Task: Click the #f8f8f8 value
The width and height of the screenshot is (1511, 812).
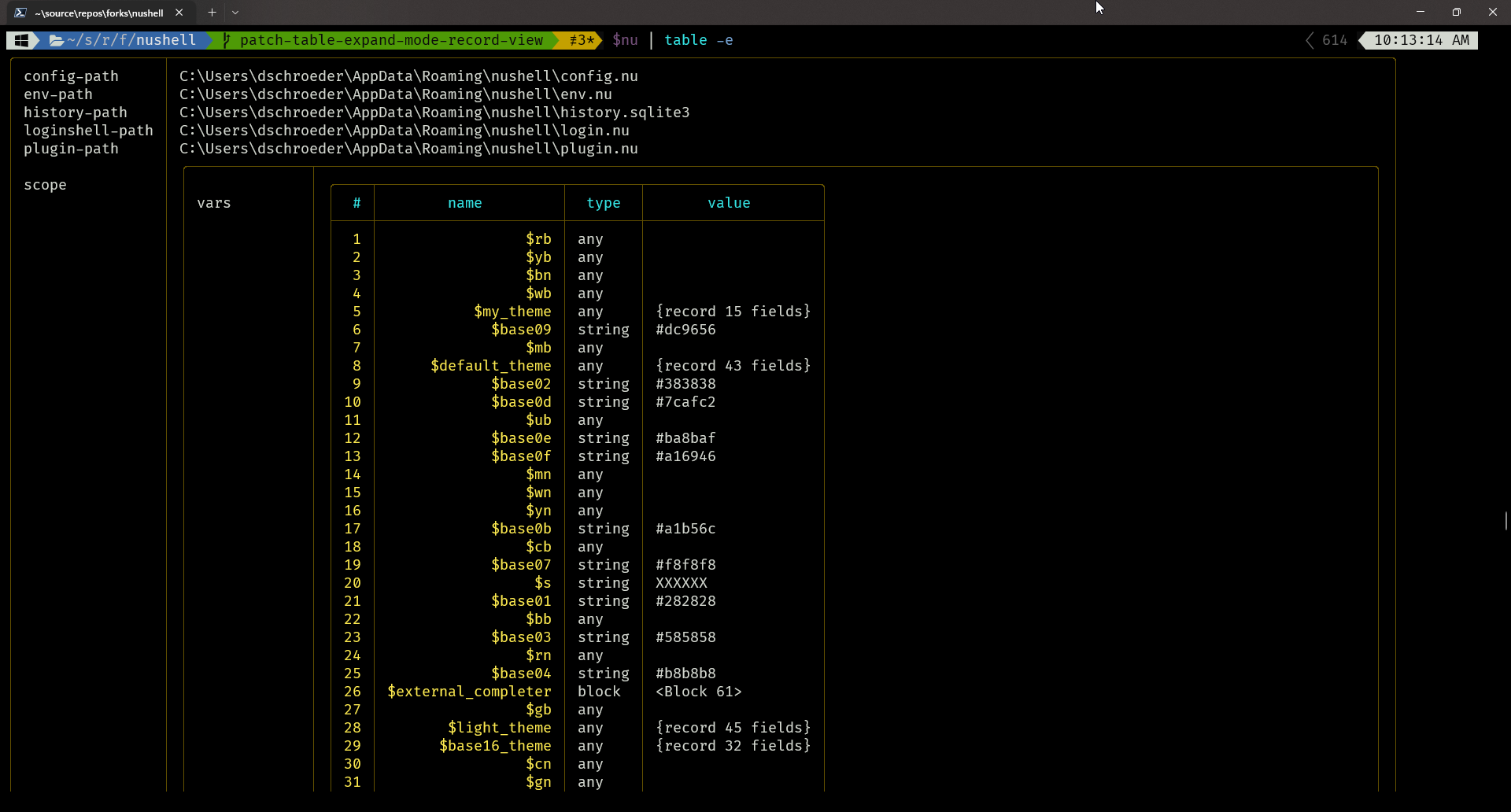Action: coord(685,565)
